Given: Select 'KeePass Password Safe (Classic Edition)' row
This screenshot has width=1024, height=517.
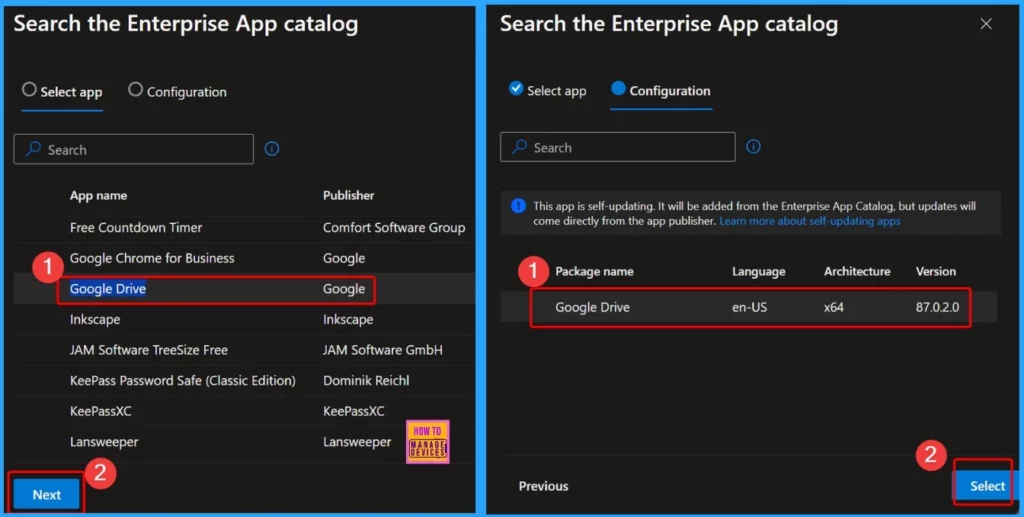Looking at the screenshot, I should point(244,381).
